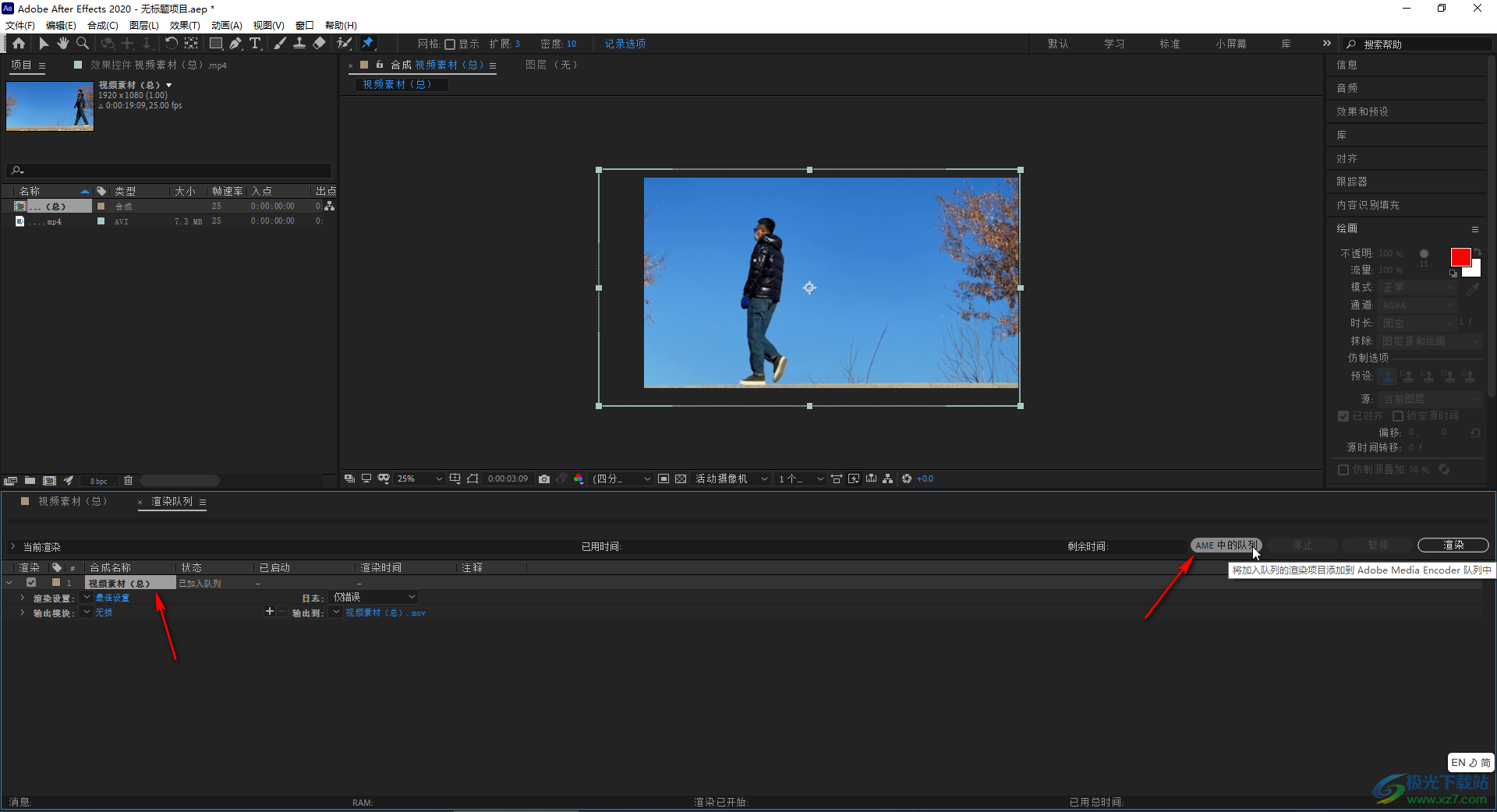The image size is (1497, 812).
Task: Open the 活动摄像机 camera dropdown
Action: coord(731,478)
